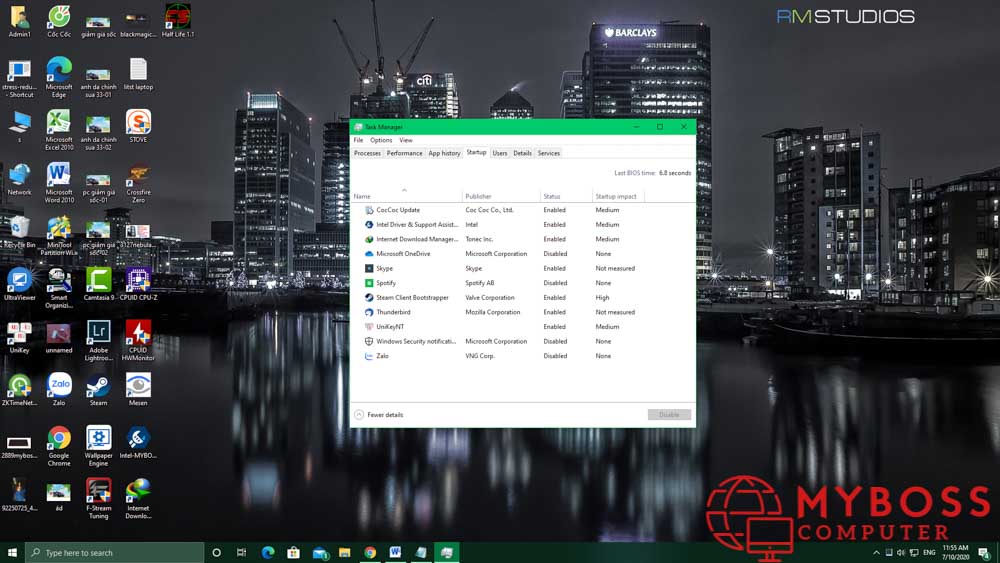Select the Skype startup entry icon
Image resolution: width=1000 pixels, height=563 pixels.
369,268
